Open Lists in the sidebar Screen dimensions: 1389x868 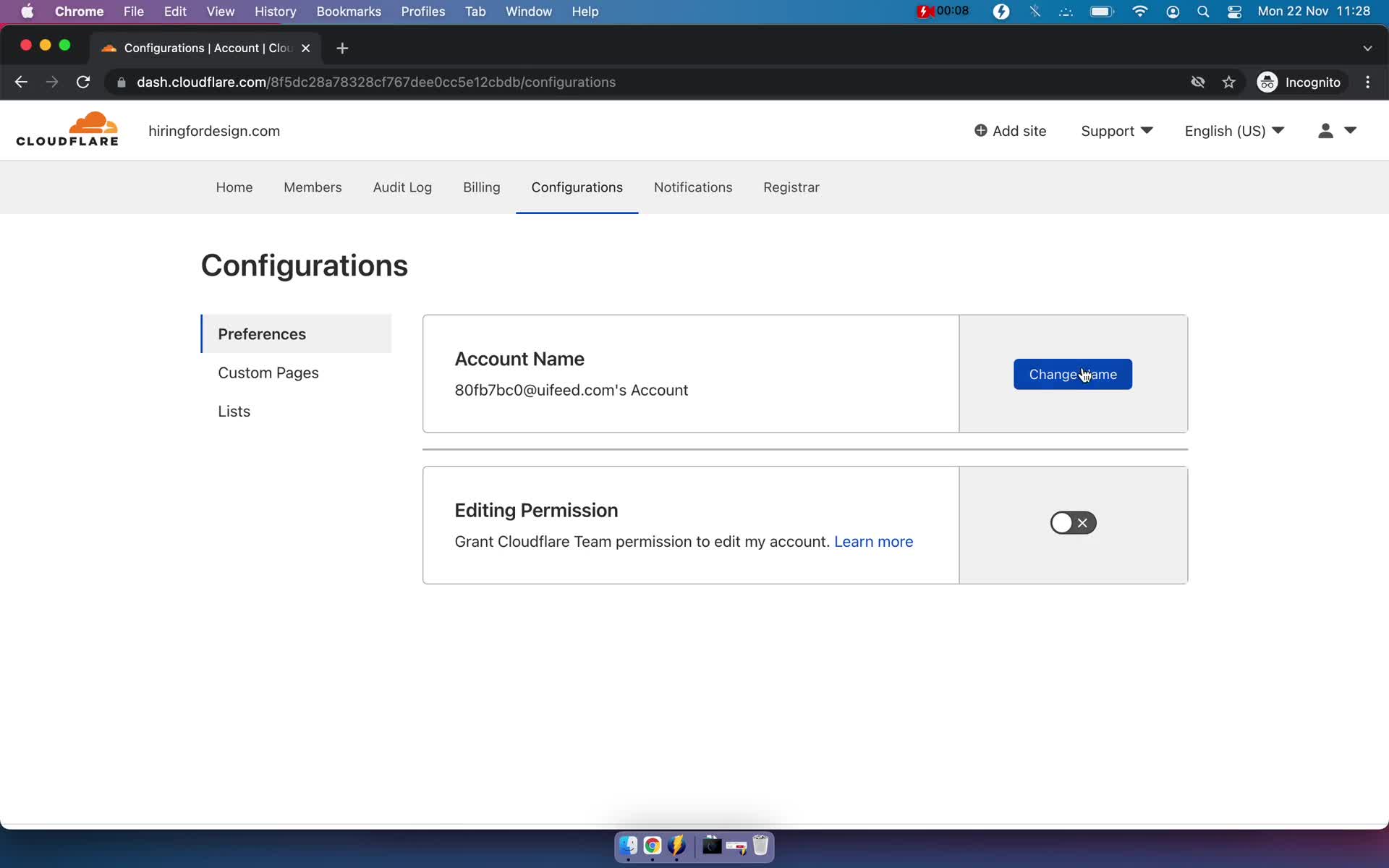pos(234,411)
